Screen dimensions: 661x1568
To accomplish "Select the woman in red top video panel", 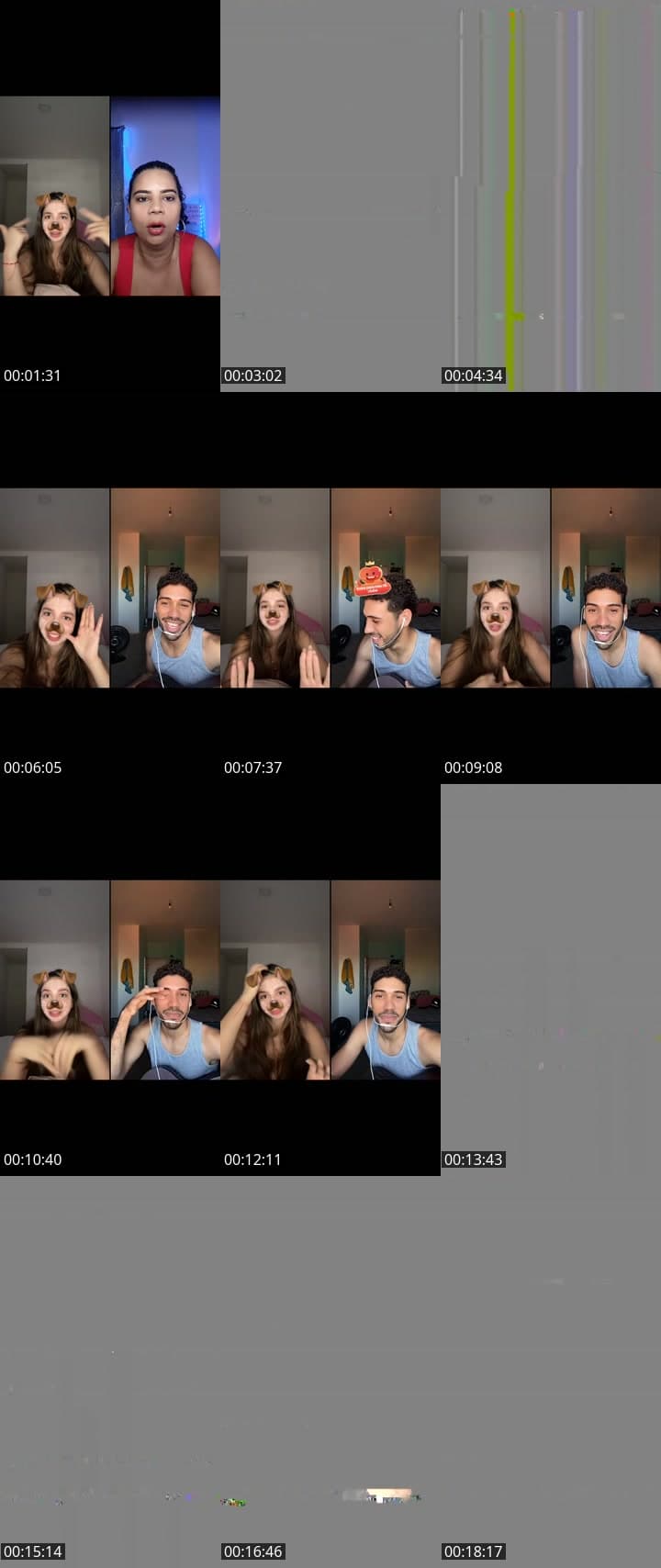I will 165,196.
